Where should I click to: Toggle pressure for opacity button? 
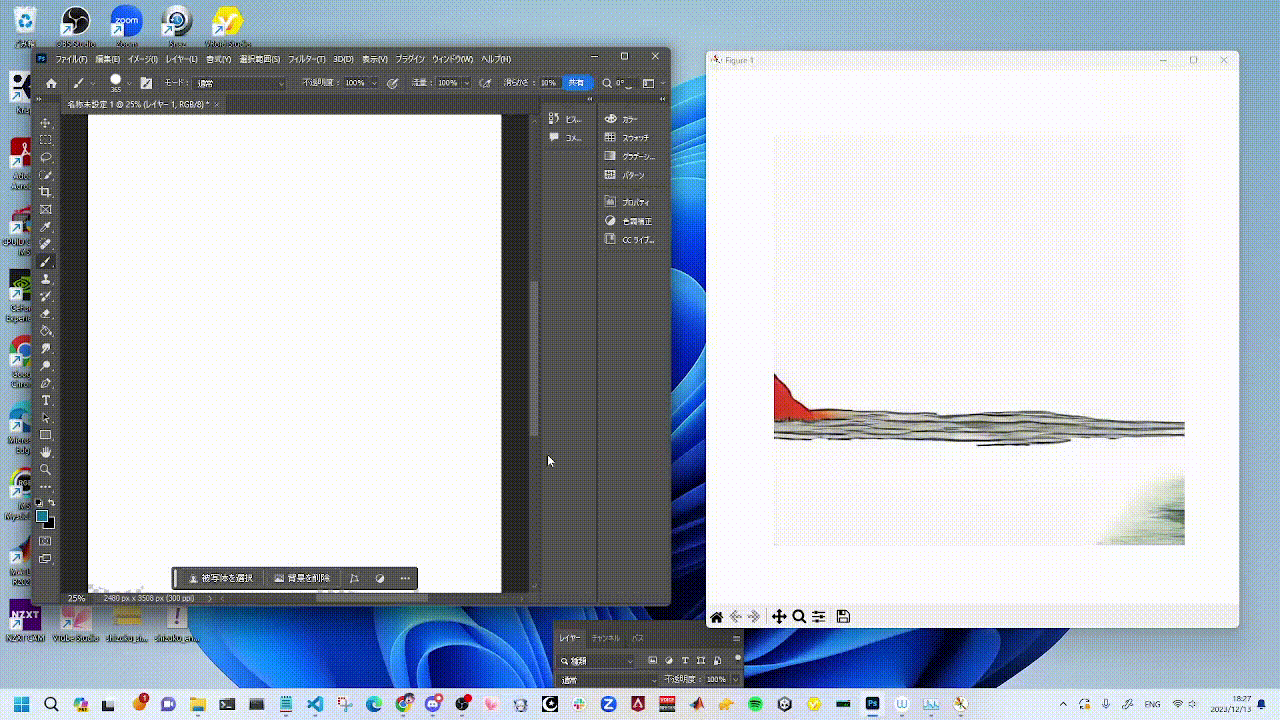coord(393,83)
